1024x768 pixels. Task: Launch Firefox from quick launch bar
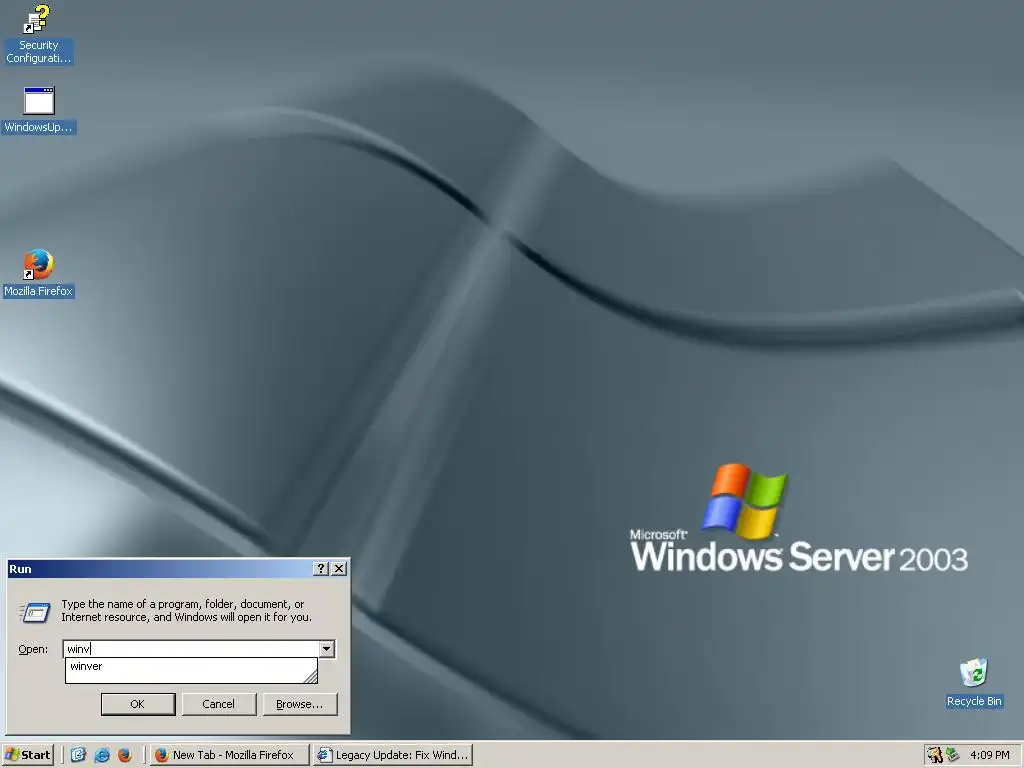click(125, 755)
